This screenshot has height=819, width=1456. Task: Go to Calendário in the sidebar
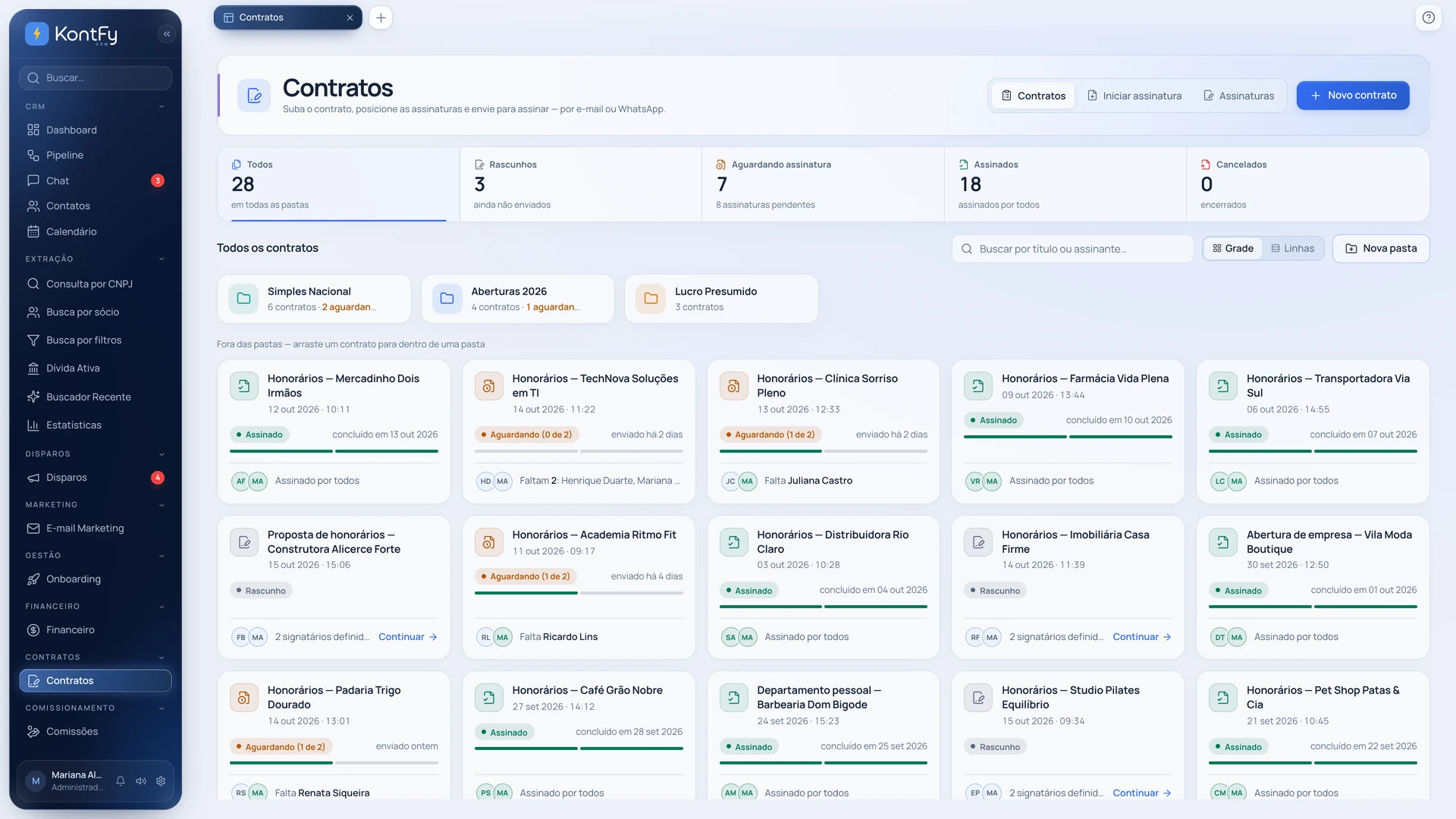(96, 231)
